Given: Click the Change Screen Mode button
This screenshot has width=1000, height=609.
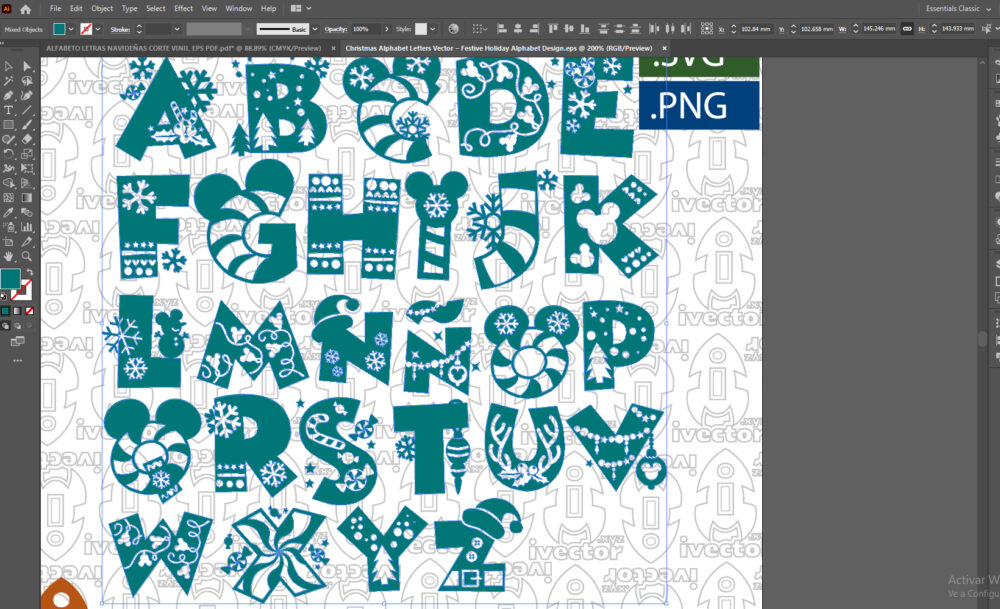Looking at the screenshot, I should 17,342.
